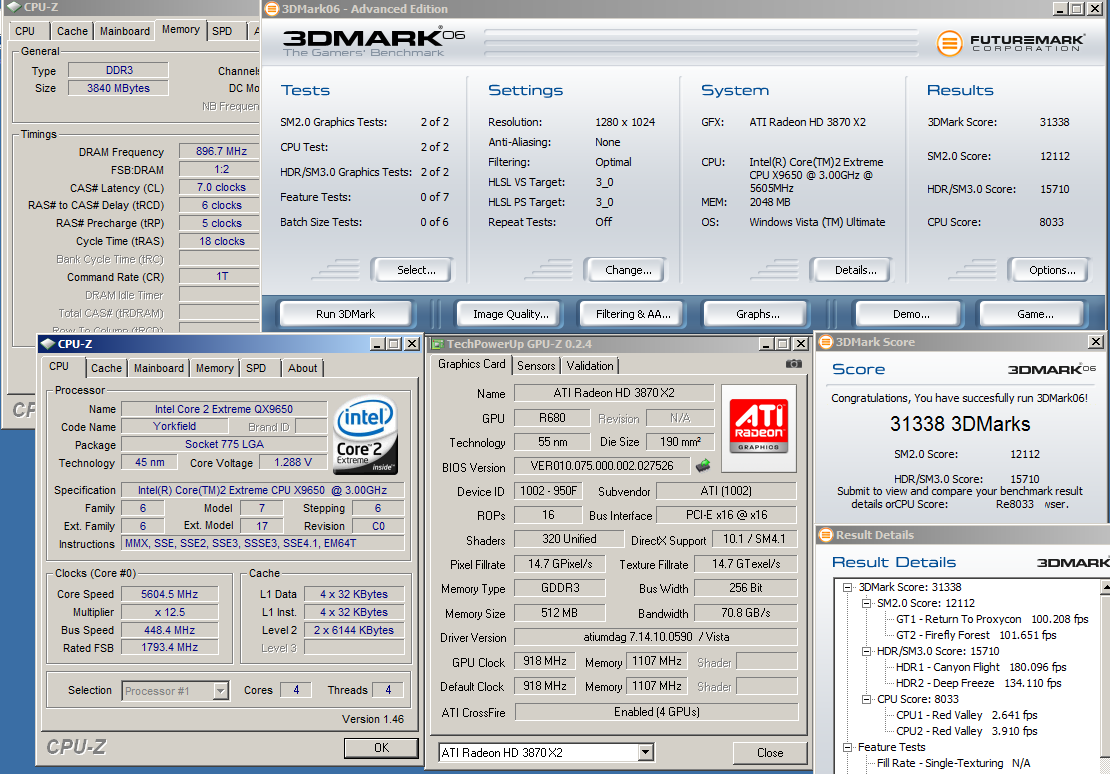This screenshot has height=774, width=1110.
Task: Select Fill Rate - Single-Texturing row
Action: [x=954, y=763]
